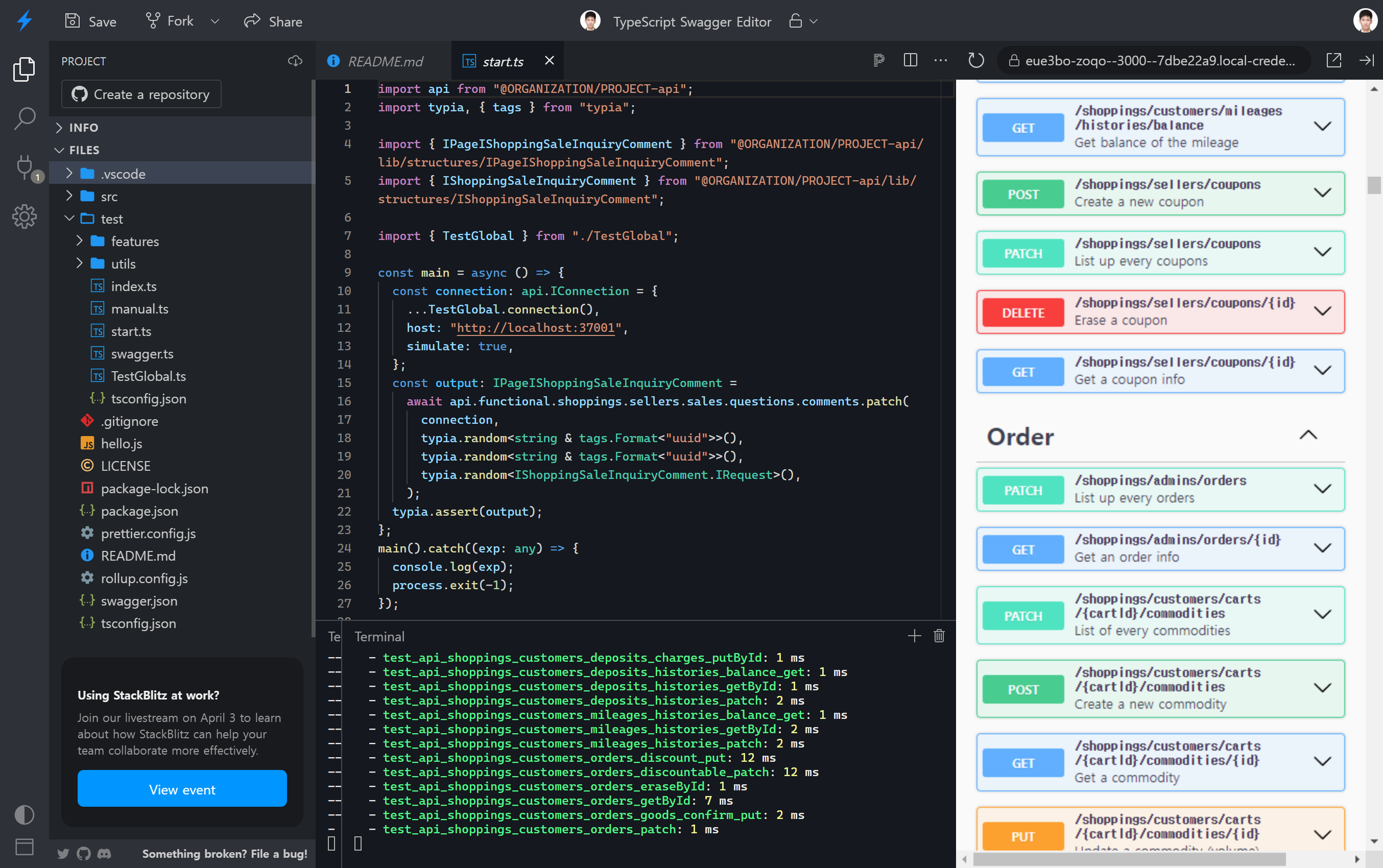Open the editor settings gear

(23, 216)
